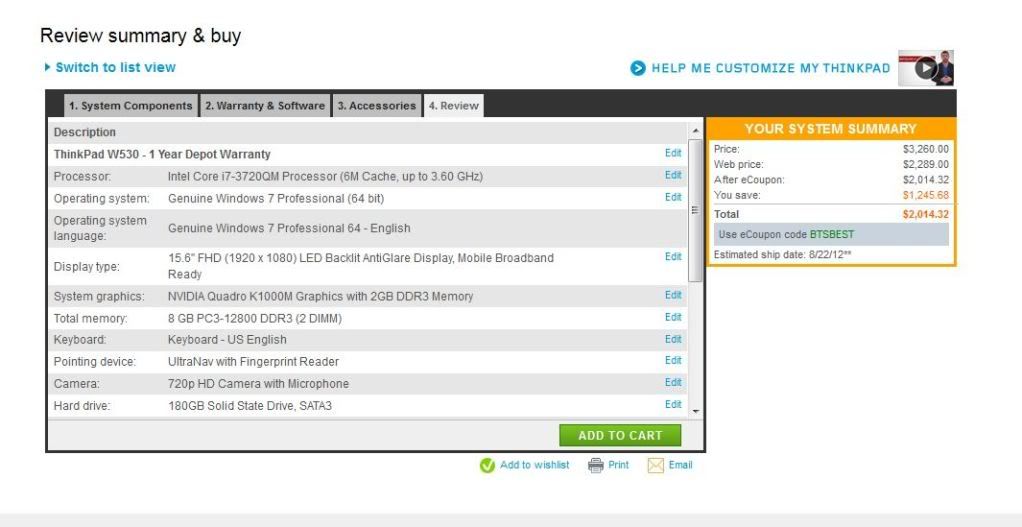This screenshot has width=1022, height=527.
Task: Select the Review tab
Action: pyautogui.click(x=453, y=106)
